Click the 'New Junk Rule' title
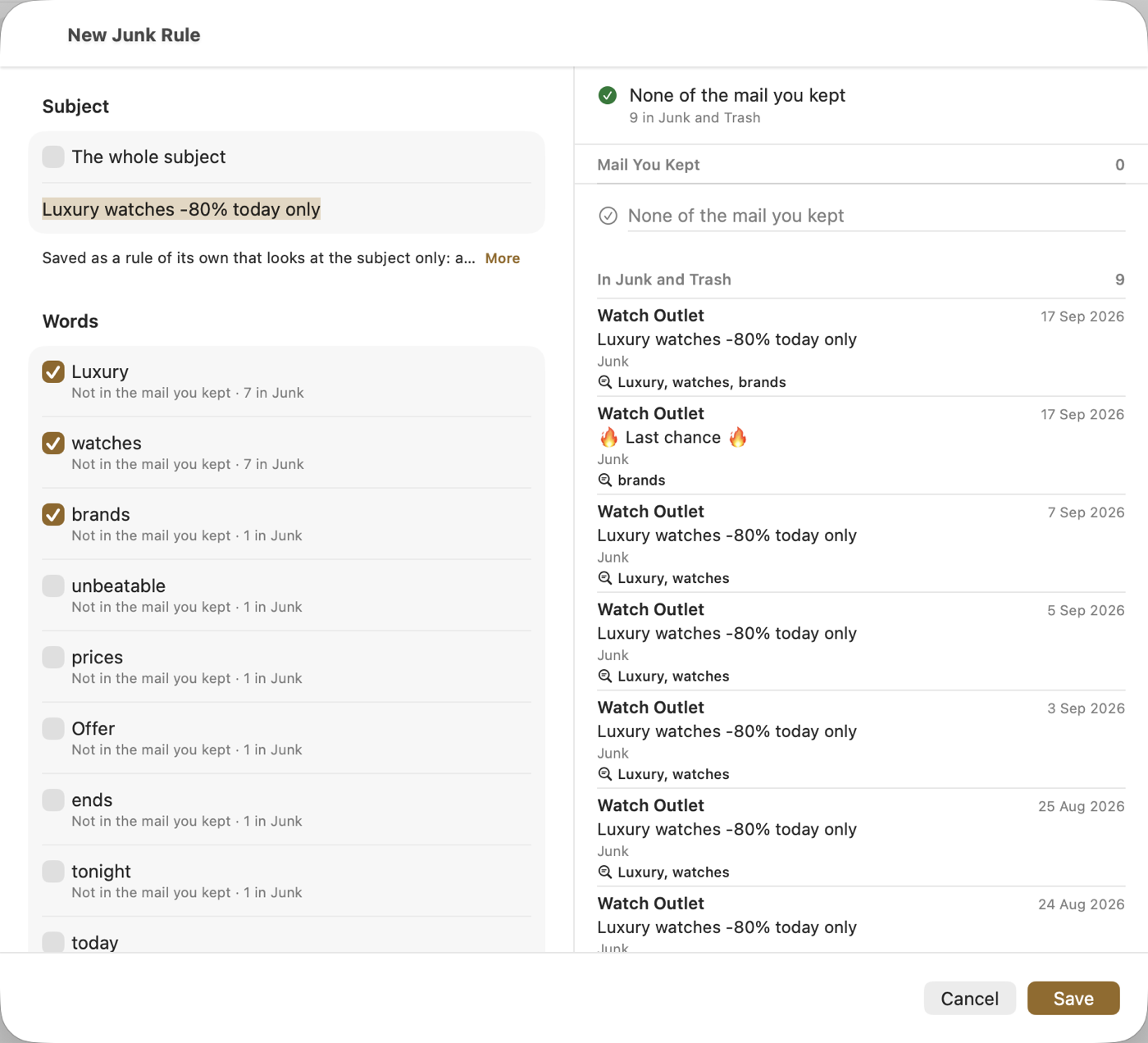The image size is (1148, 1043). pos(134,35)
